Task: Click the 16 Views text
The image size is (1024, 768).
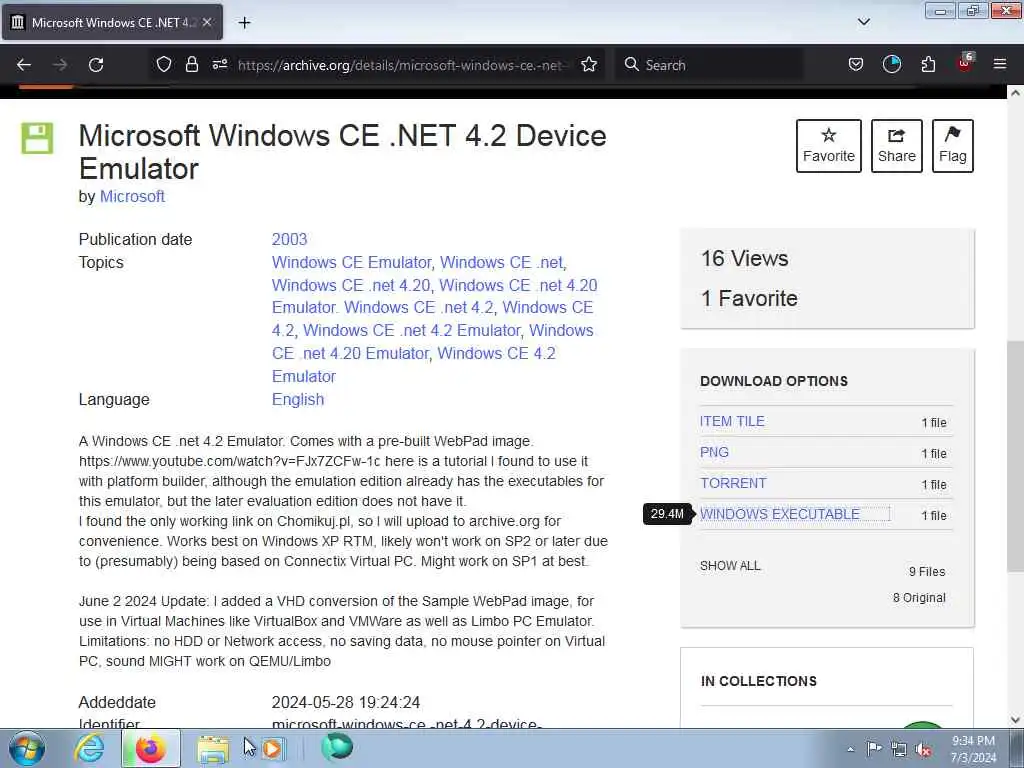Action: point(744,259)
